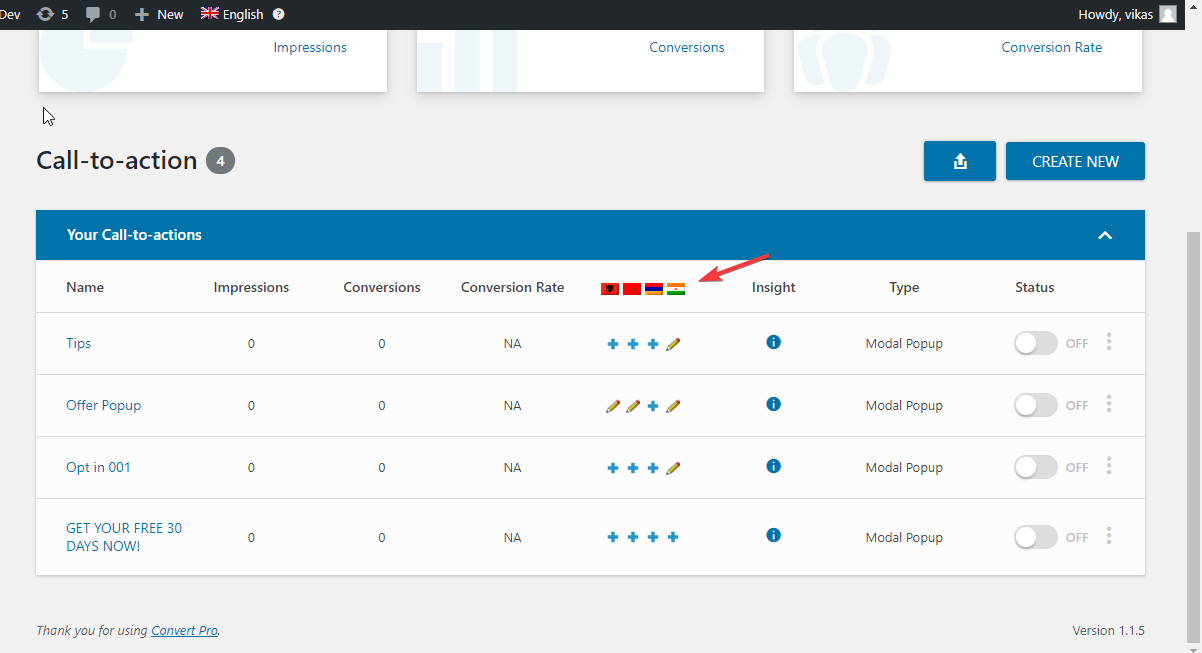1202x653 pixels.
Task: Open the Offer Popup call-to-action
Action: coord(103,405)
